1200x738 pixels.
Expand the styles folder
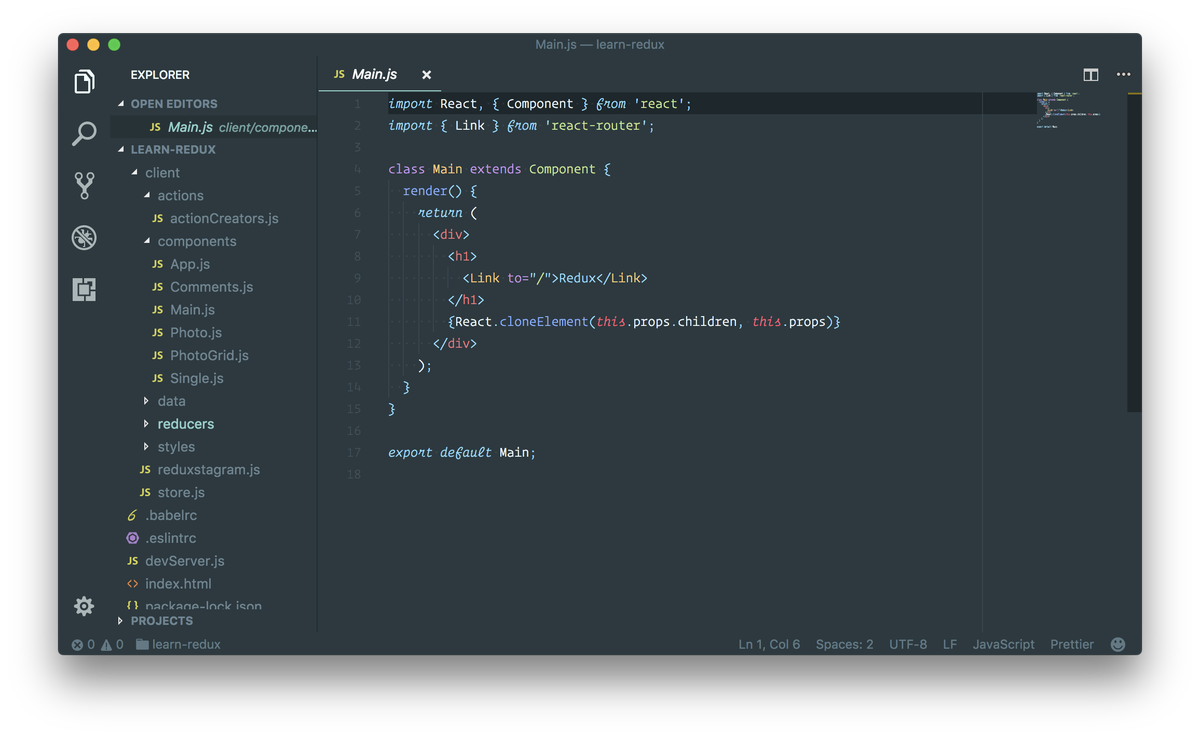147,447
